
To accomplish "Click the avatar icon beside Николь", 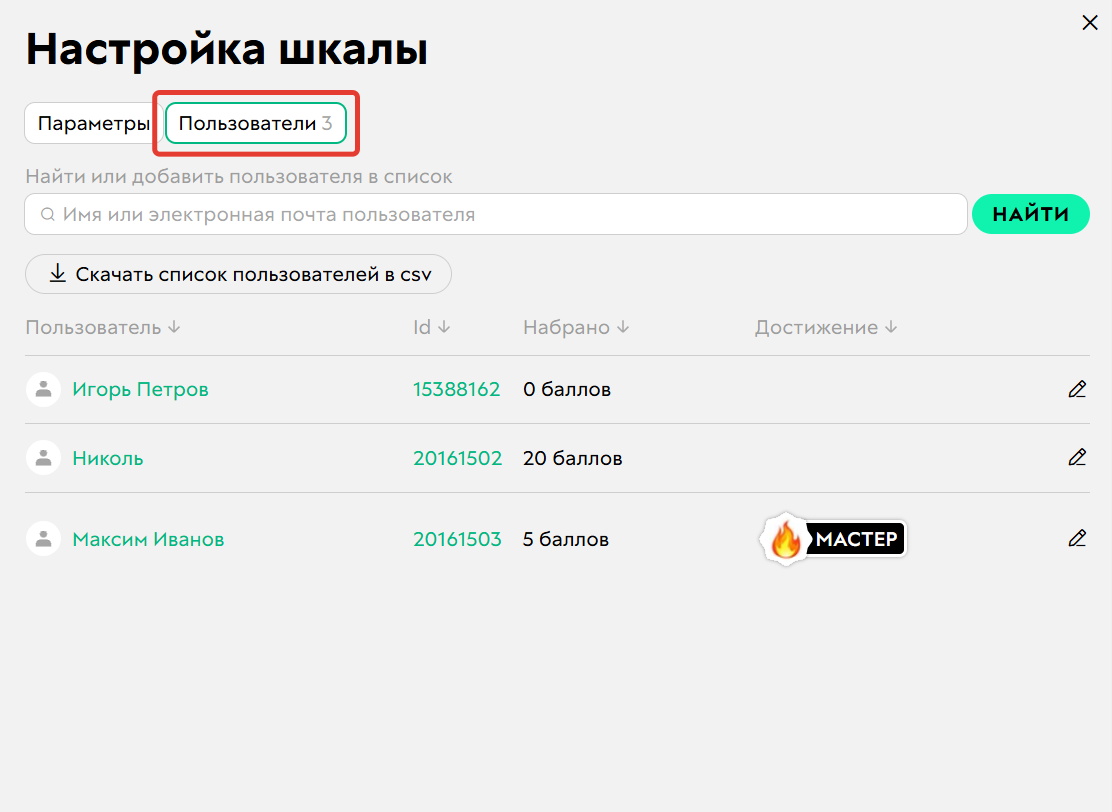I will (x=43, y=457).
